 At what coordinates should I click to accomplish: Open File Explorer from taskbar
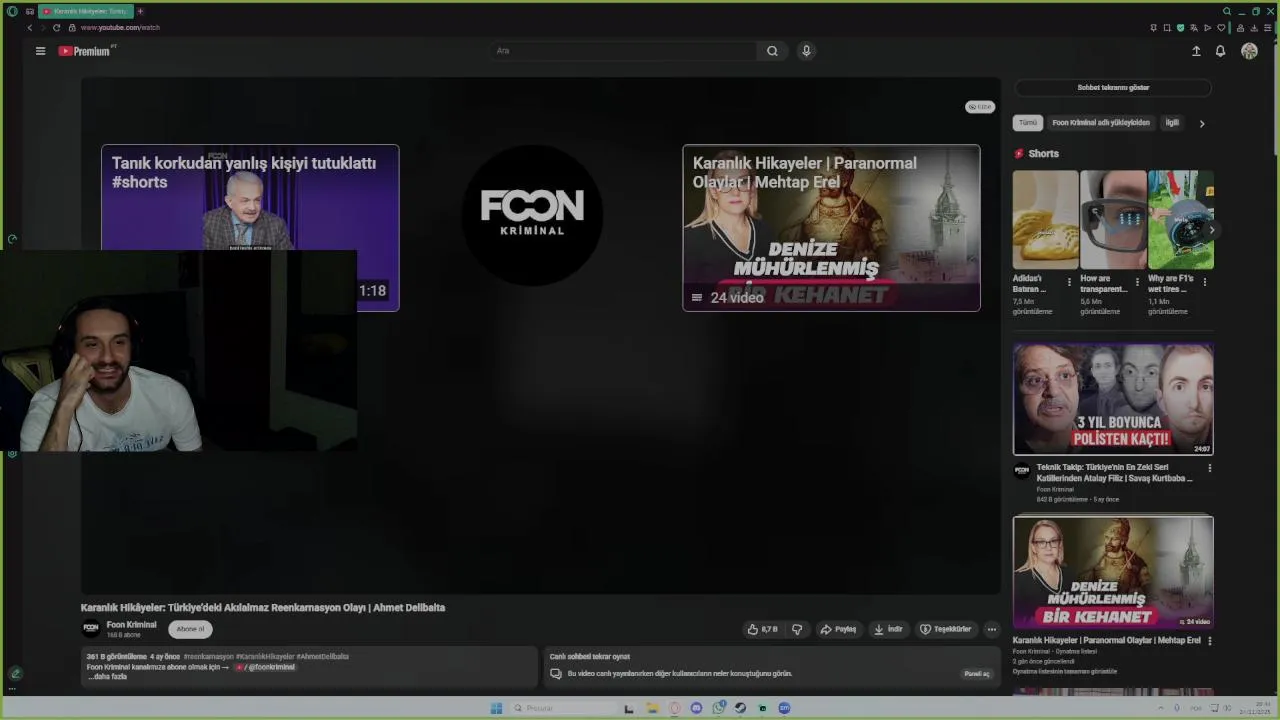coord(652,708)
